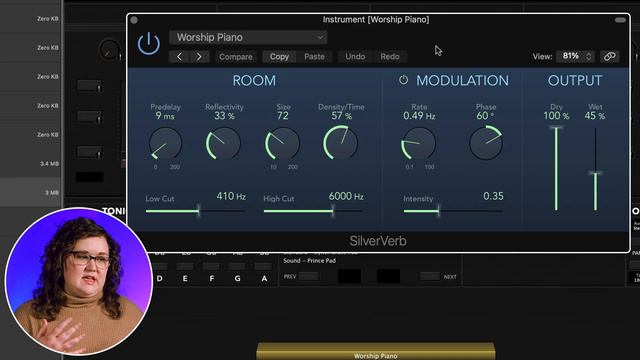Click the 60 ° Phase value
Viewport: 640px width, 360px height.
click(x=485, y=116)
